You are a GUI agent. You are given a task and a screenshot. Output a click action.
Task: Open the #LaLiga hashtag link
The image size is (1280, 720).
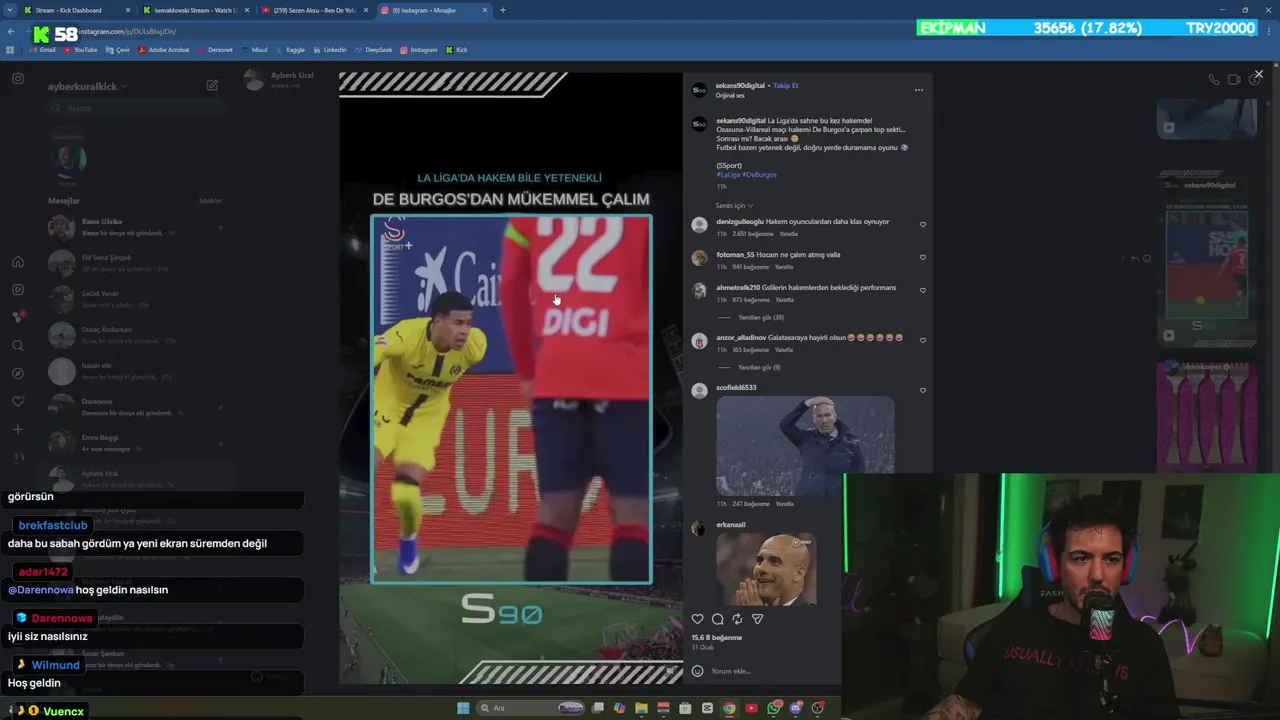click(727, 175)
